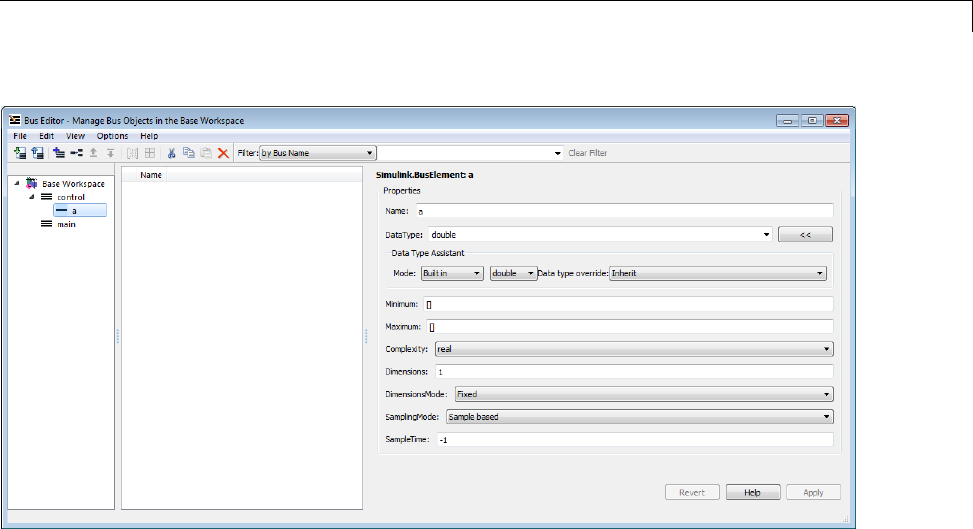Click the Move Element Up arrow icon
The height and width of the screenshot is (529, 973).
coord(94,153)
